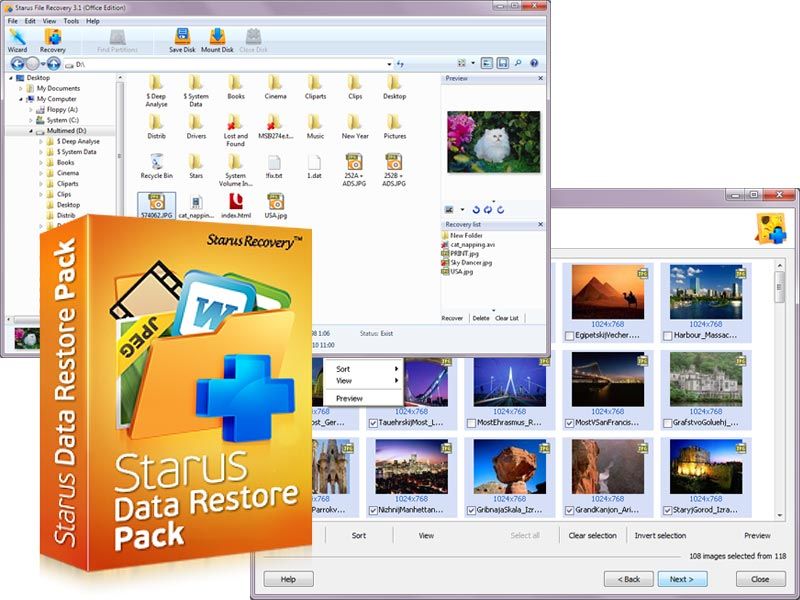Open the view mode dropdown arrow
This screenshot has height=600, width=800.
[x=473, y=63]
